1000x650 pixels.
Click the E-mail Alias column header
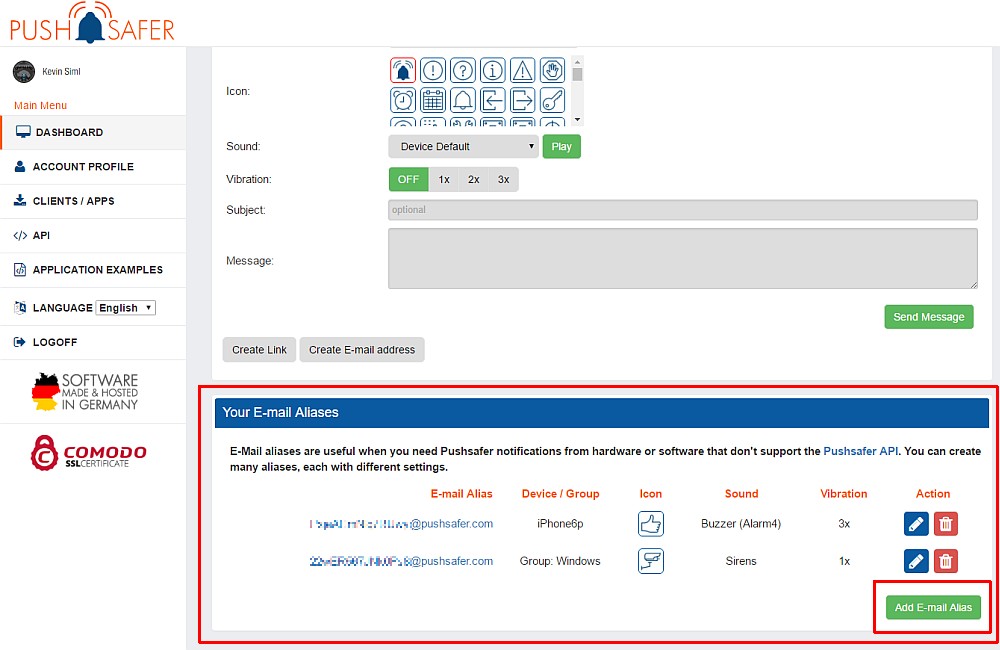click(461, 494)
